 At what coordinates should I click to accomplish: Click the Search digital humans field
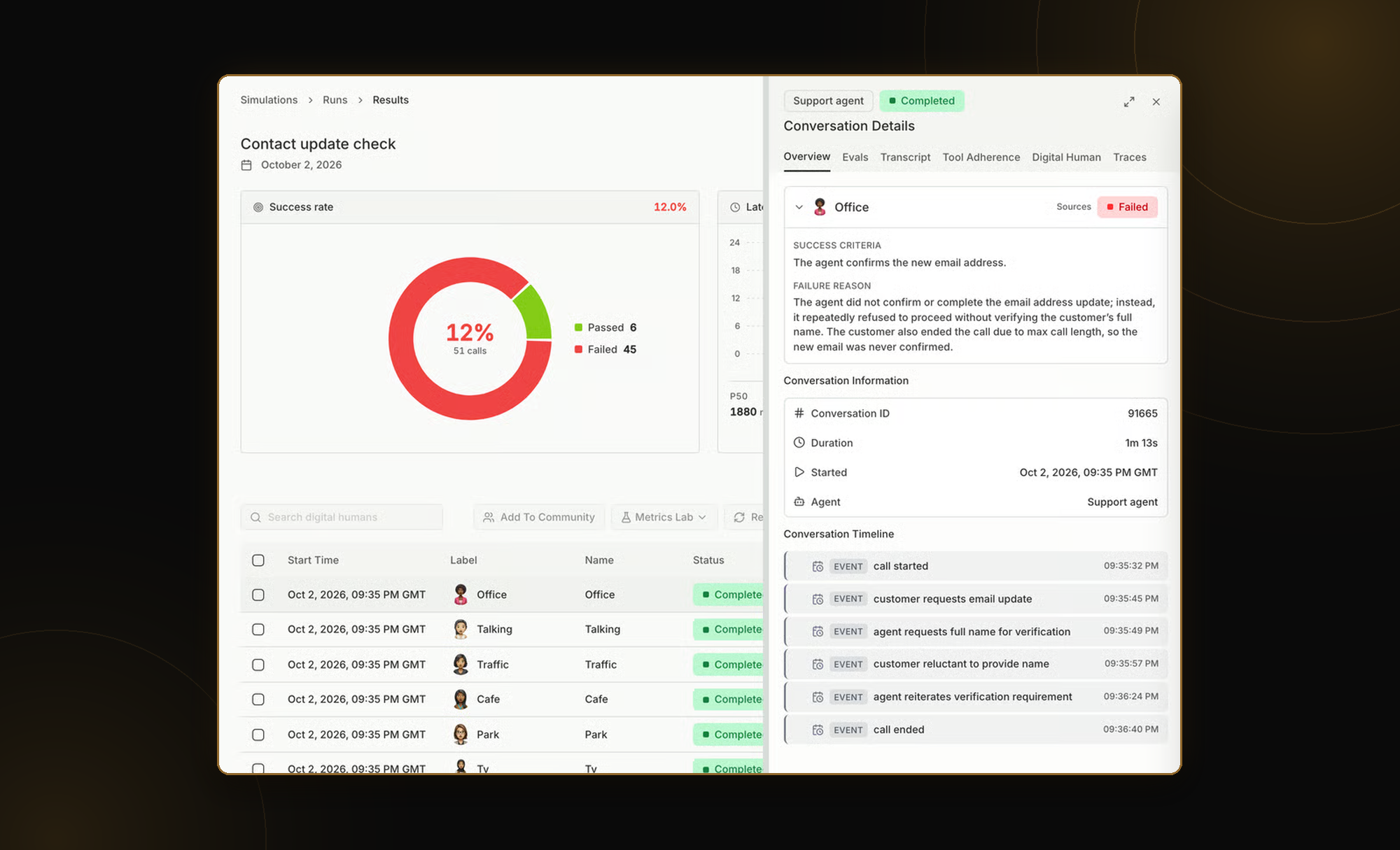[342, 517]
